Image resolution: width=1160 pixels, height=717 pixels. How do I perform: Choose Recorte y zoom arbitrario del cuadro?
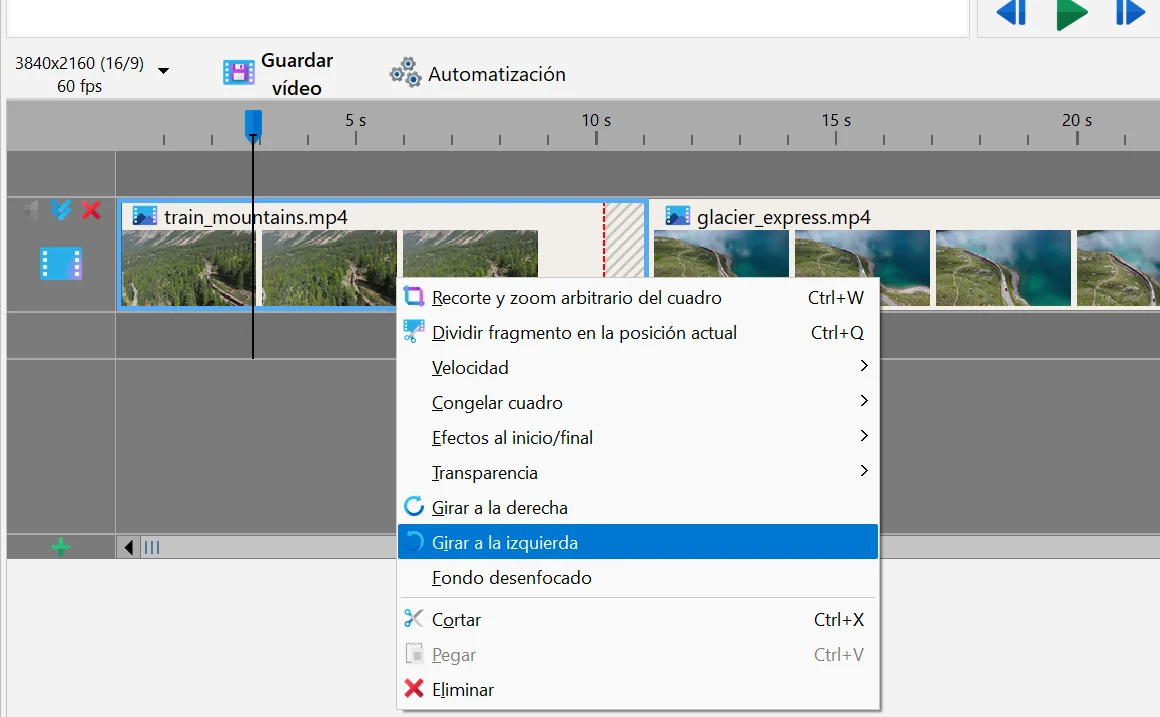638,297
